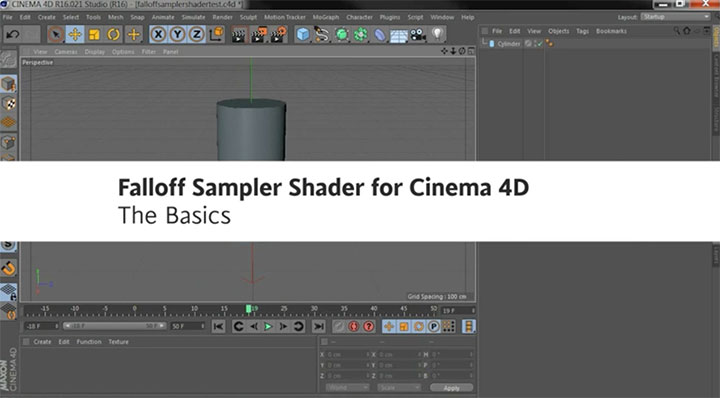Open Object Manager Bookmarks menu
Screen dimensions: 720x398
pyautogui.click(x=611, y=31)
